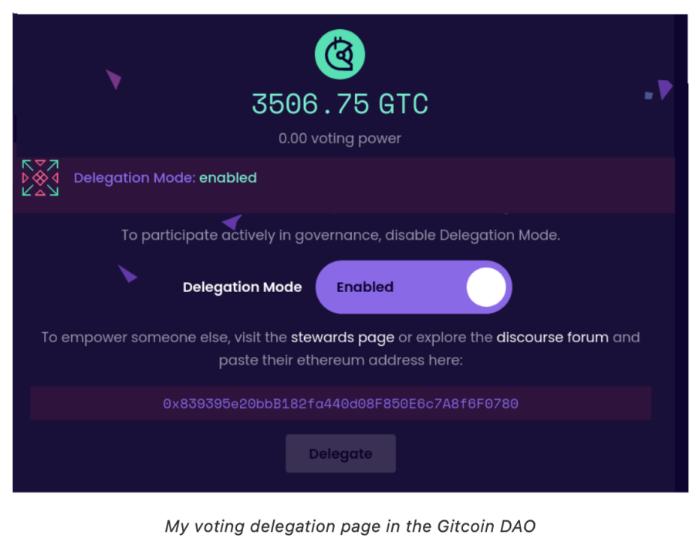698x542 pixels.
Task: Click the arrows icon in the Delegation Mode banner
Action: (x=40, y=178)
